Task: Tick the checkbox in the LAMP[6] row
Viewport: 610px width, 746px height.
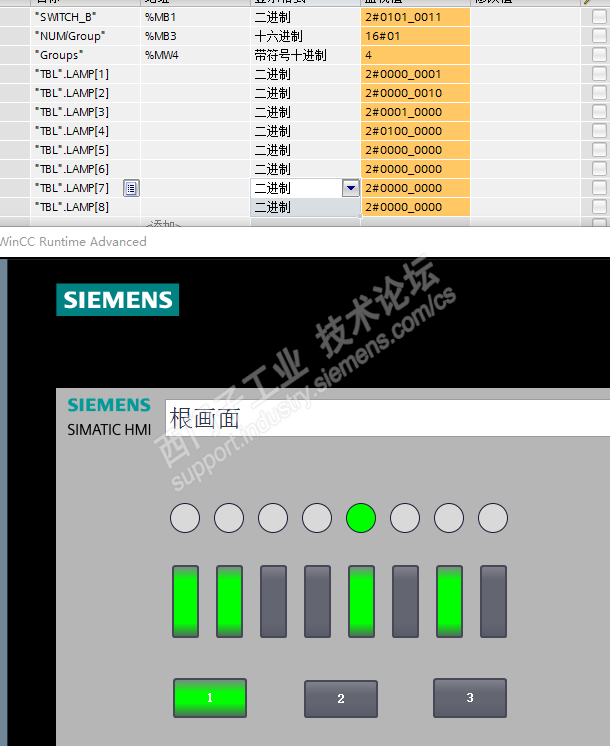Action: coord(600,169)
